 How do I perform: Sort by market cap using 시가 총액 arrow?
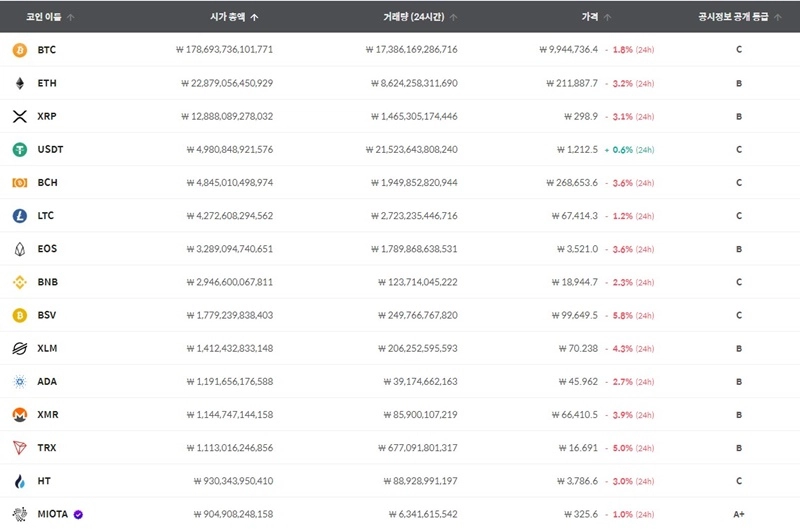[x=254, y=17]
